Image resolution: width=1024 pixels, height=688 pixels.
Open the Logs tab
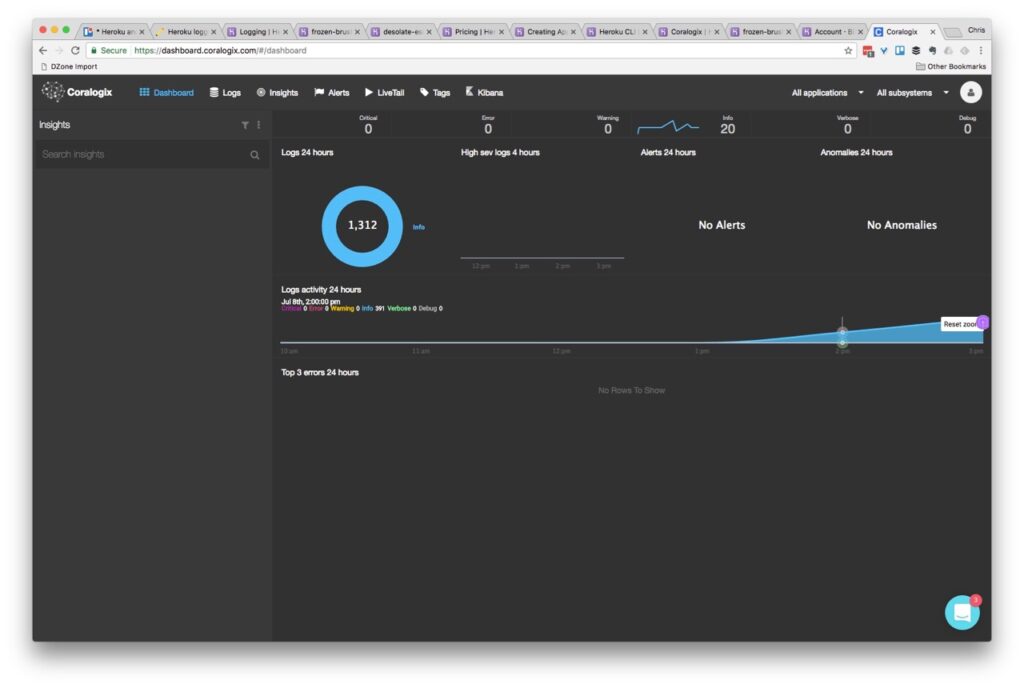(225, 93)
